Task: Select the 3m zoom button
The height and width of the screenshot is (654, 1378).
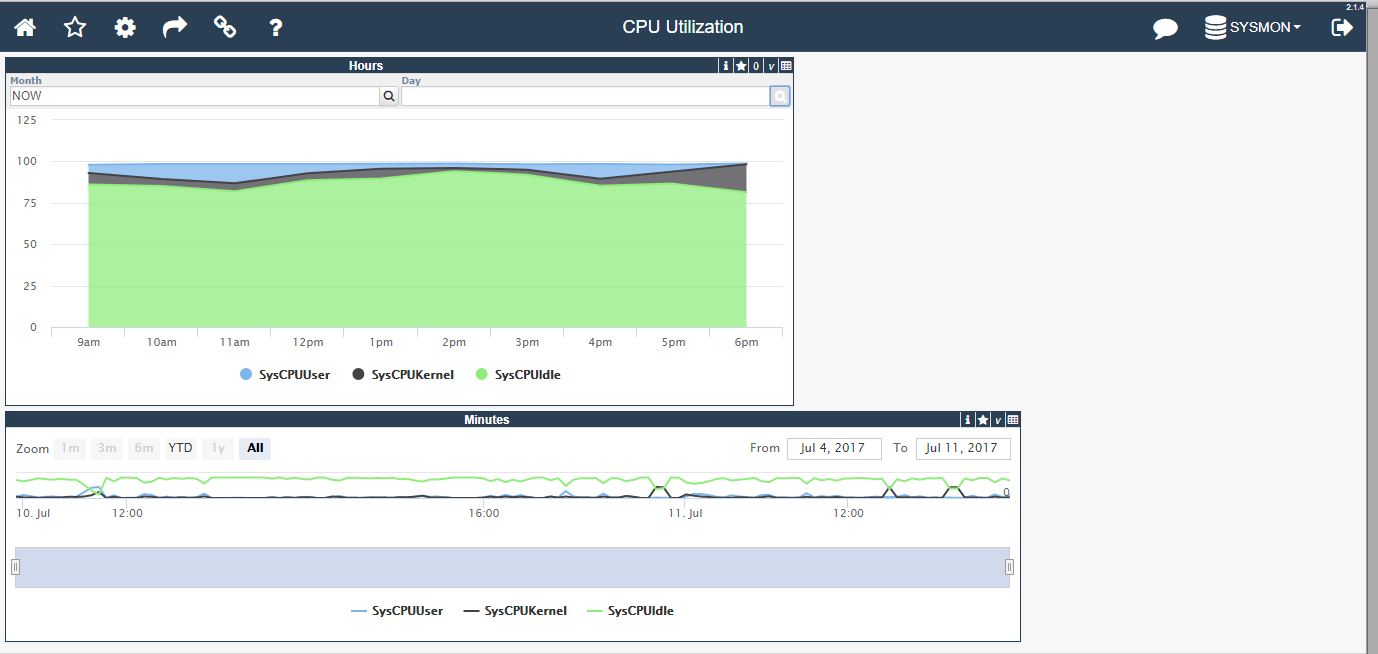Action: [x=107, y=448]
